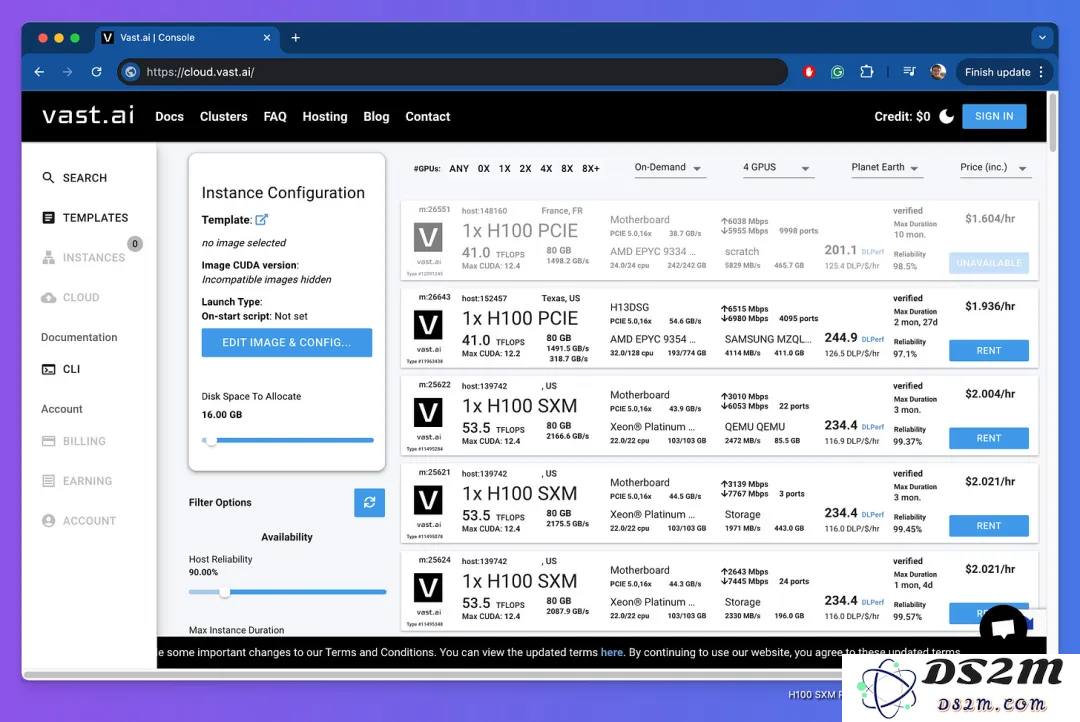Open the Planet Earth location dropdown
Image resolution: width=1080 pixels, height=722 pixels.
pos(885,167)
